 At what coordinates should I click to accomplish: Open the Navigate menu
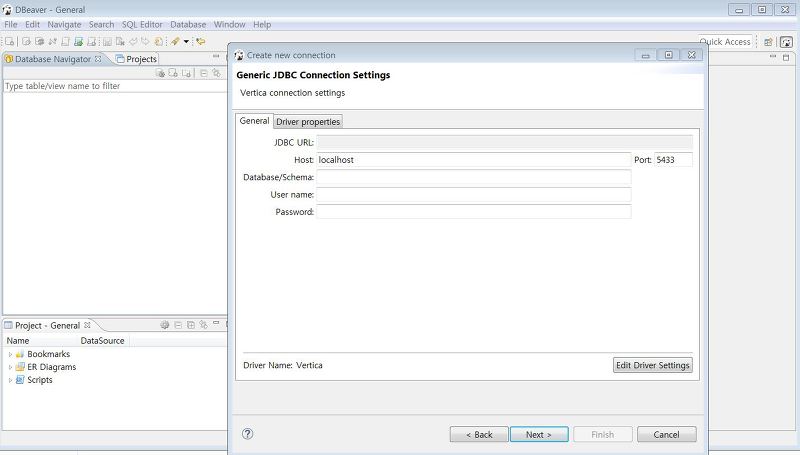[x=64, y=24]
